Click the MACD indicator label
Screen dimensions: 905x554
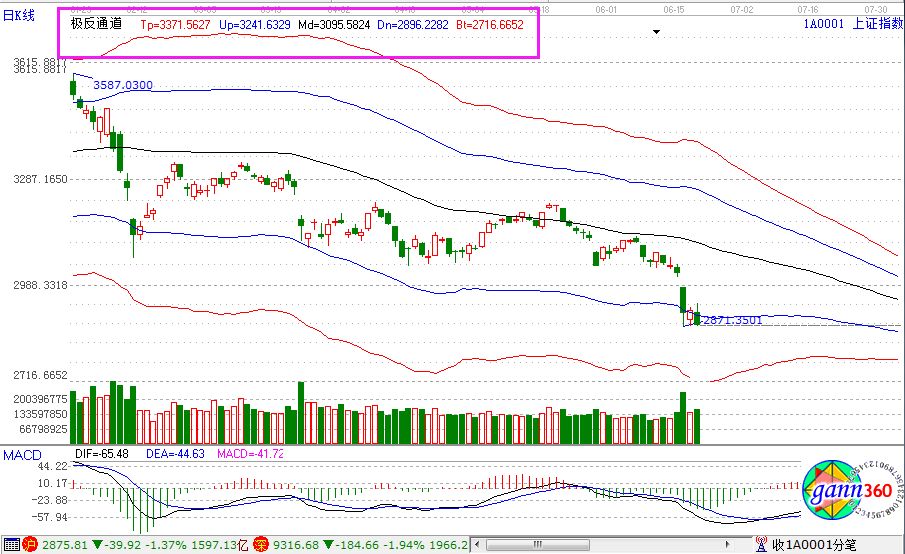(x=20, y=455)
